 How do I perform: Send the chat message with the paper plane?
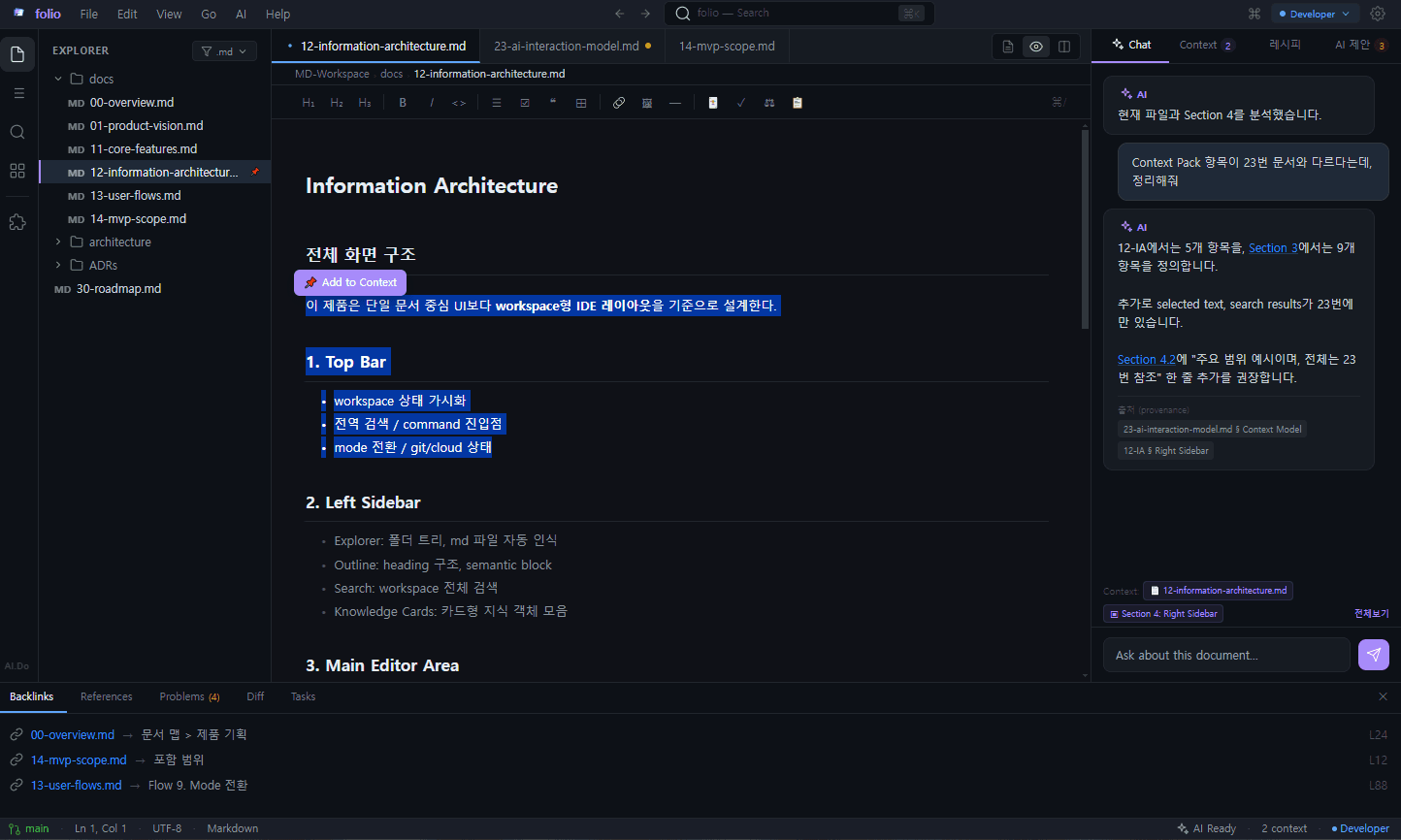[1373, 655]
